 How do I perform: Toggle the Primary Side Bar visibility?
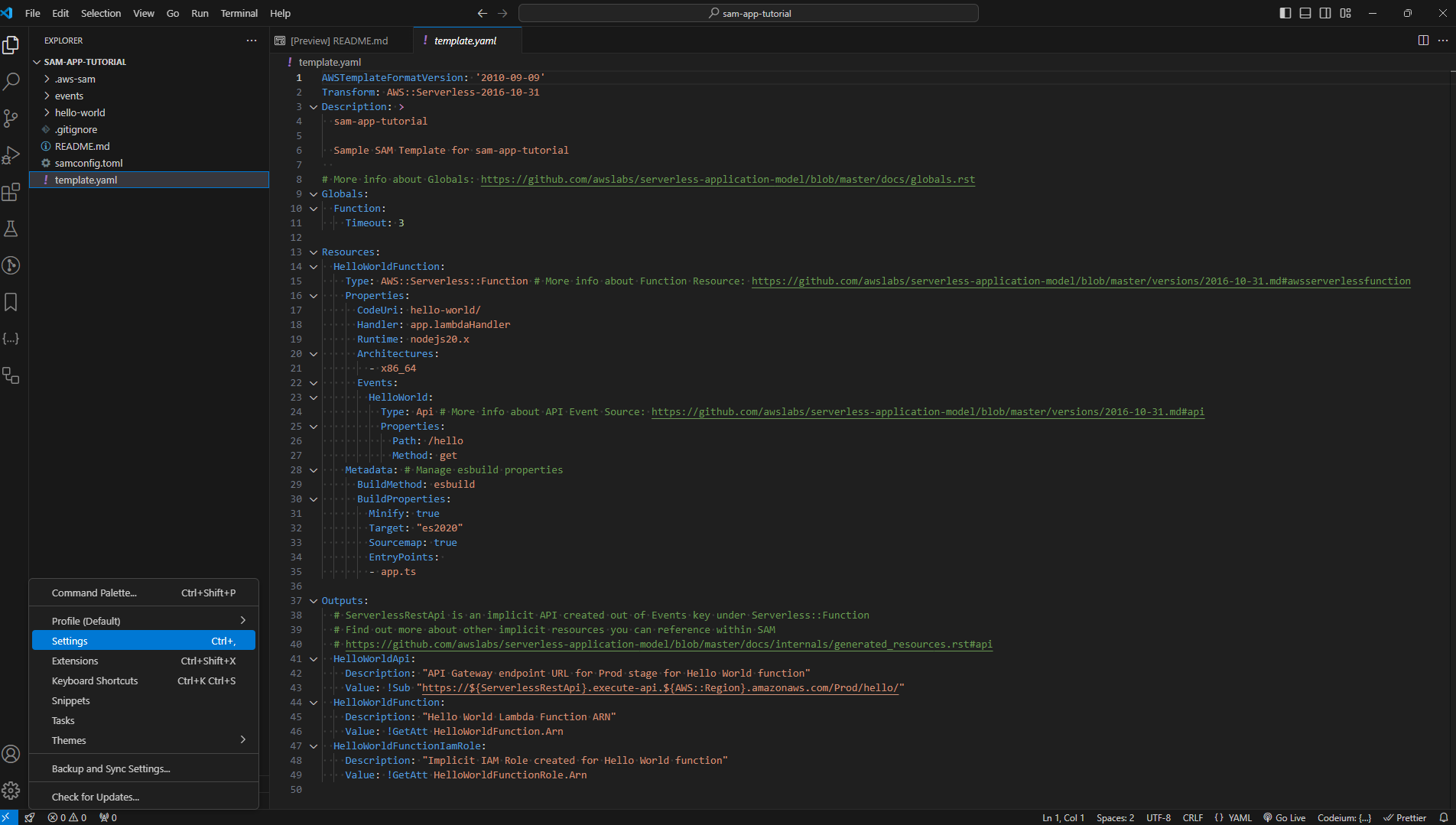point(1285,13)
